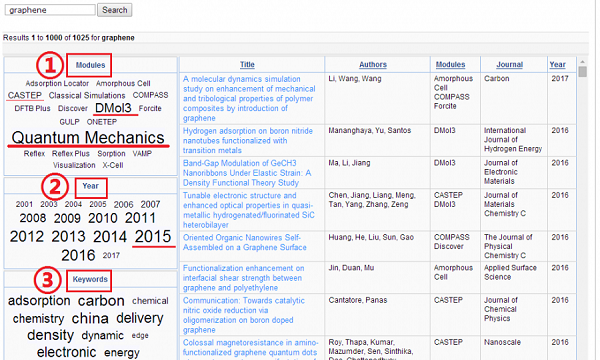The height and width of the screenshot is (360, 600).
Task: Click the Search button
Action: point(114,10)
